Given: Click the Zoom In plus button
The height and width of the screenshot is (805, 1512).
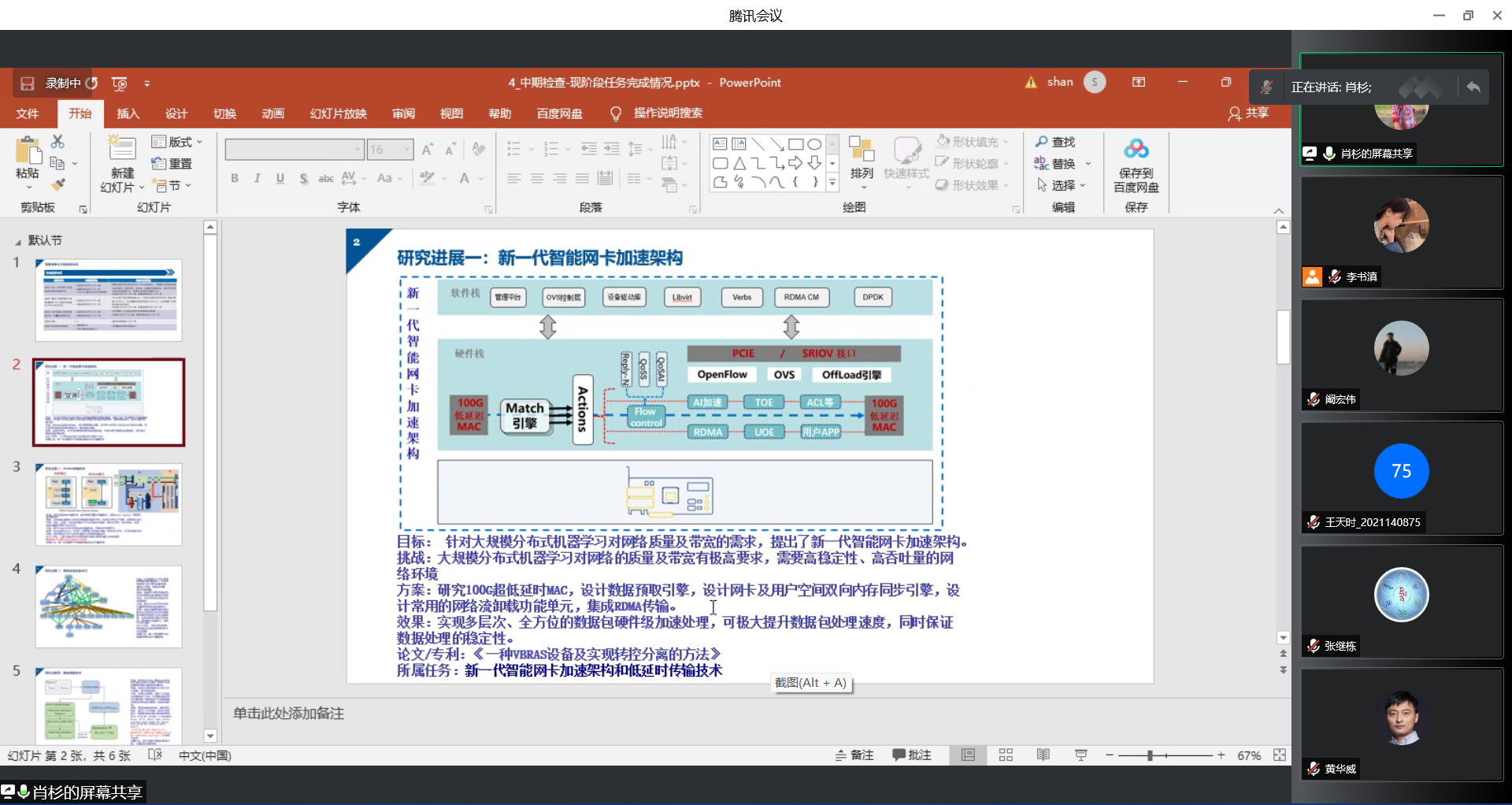Looking at the screenshot, I should (x=1221, y=755).
